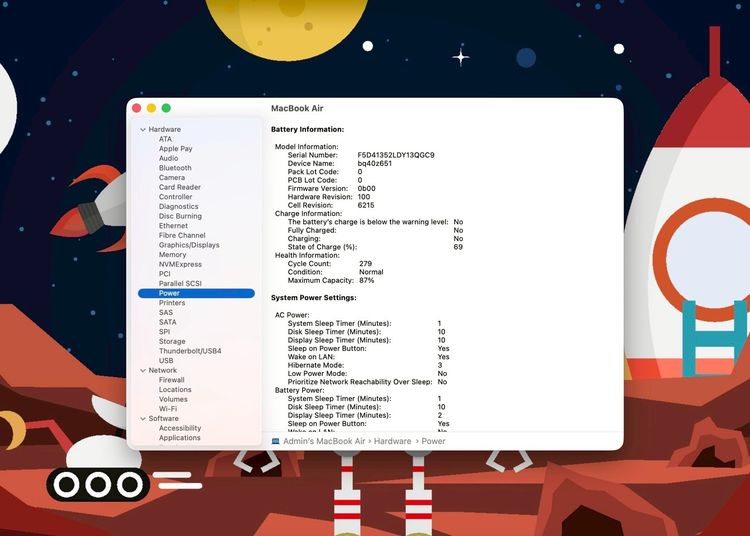Open the Diagnostics entry
The image size is (750, 536).
click(x=178, y=207)
